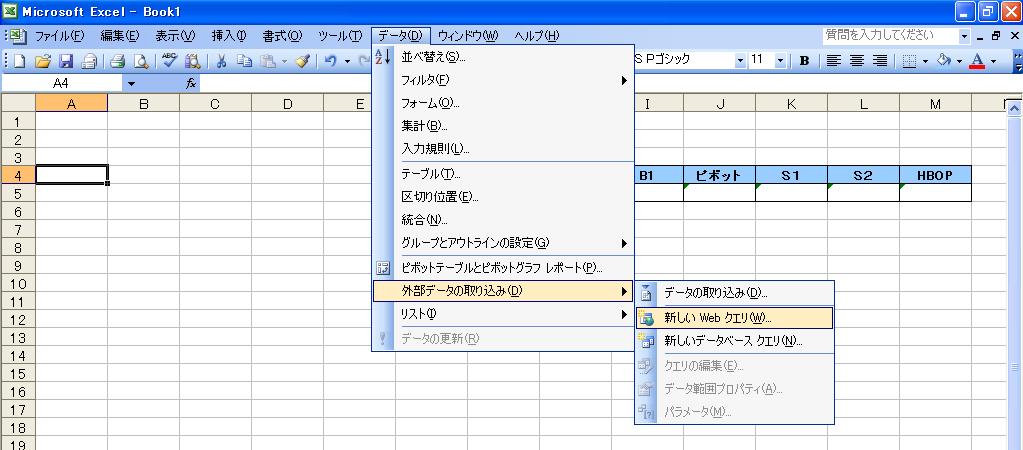Click the Font Color red A icon
1023x450 pixels.
tap(977, 61)
